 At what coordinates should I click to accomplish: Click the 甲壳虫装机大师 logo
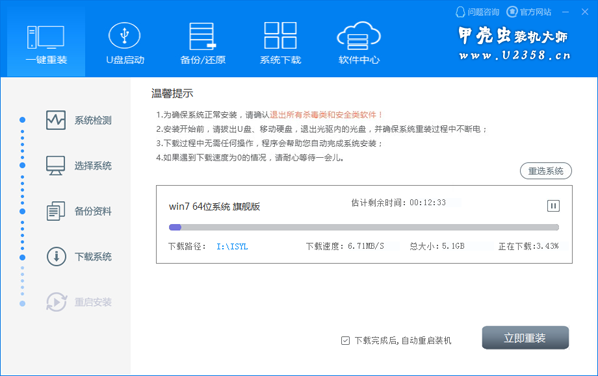pos(513,36)
